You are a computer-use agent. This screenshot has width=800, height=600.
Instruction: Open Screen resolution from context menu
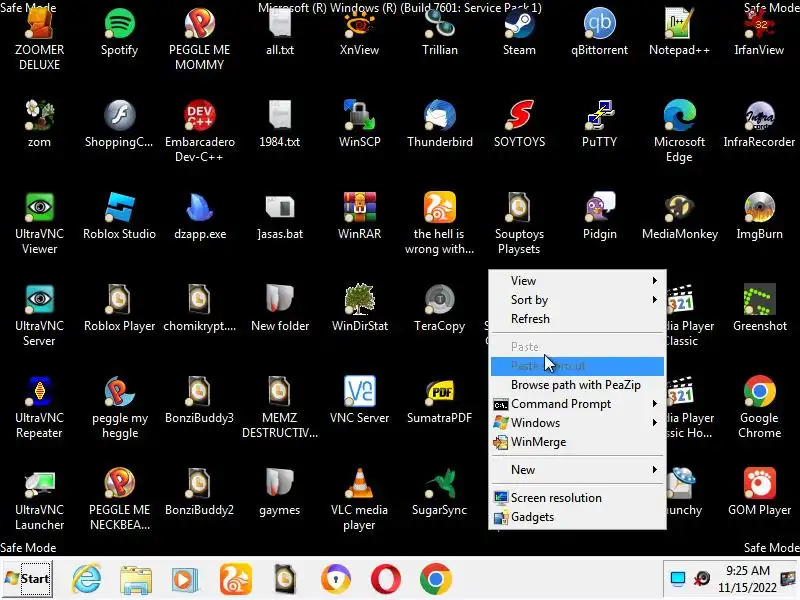(577, 497)
